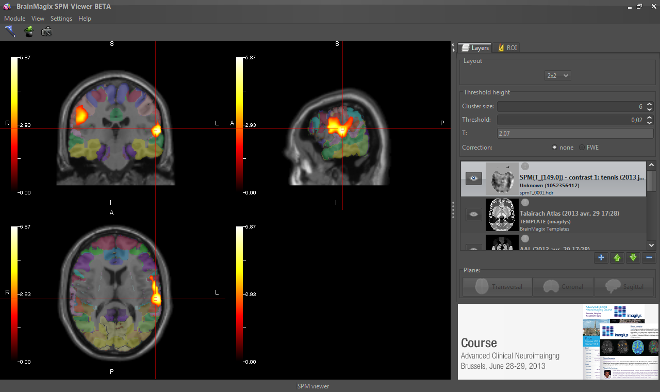Click the panel splitter handle beside the viewer
660x392 pixels.
click(453, 209)
